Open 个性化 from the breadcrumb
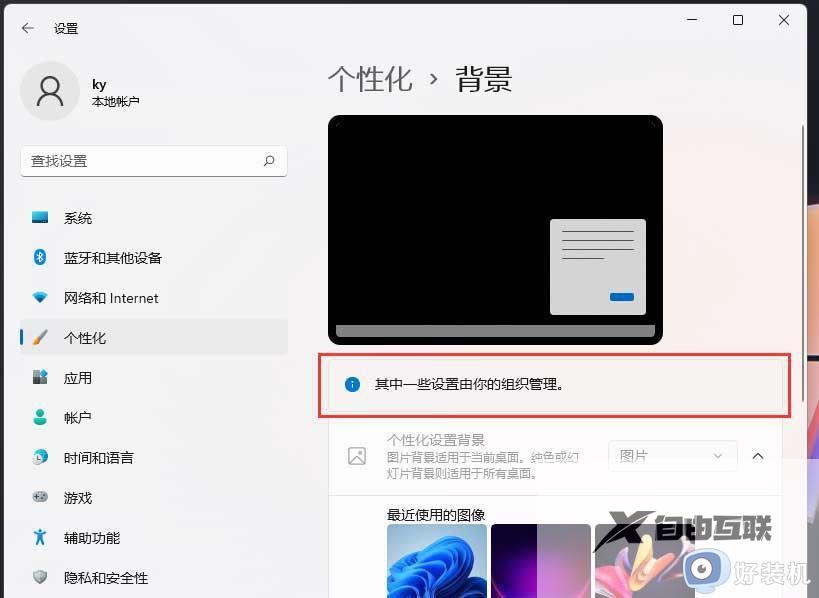Viewport: 819px width, 598px height. click(370, 80)
